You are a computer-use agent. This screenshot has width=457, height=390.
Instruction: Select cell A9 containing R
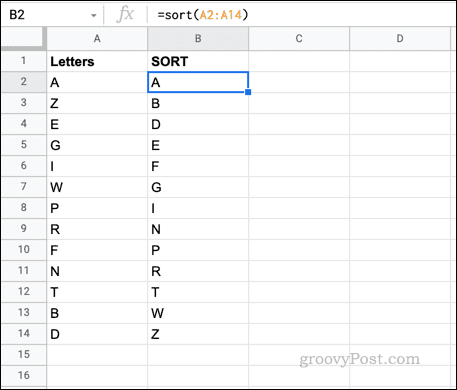pos(97,229)
